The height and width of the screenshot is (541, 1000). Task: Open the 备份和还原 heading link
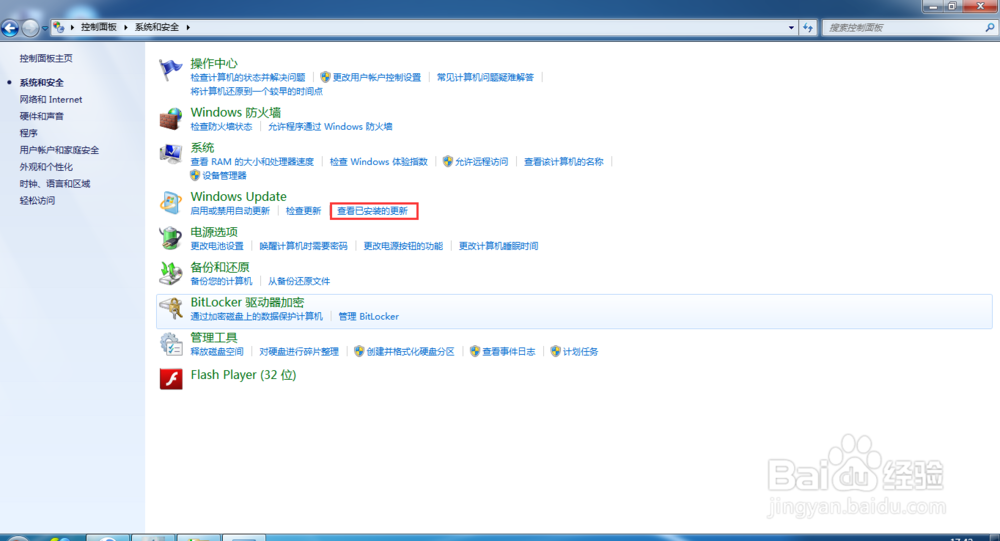[x=219, y=267]
